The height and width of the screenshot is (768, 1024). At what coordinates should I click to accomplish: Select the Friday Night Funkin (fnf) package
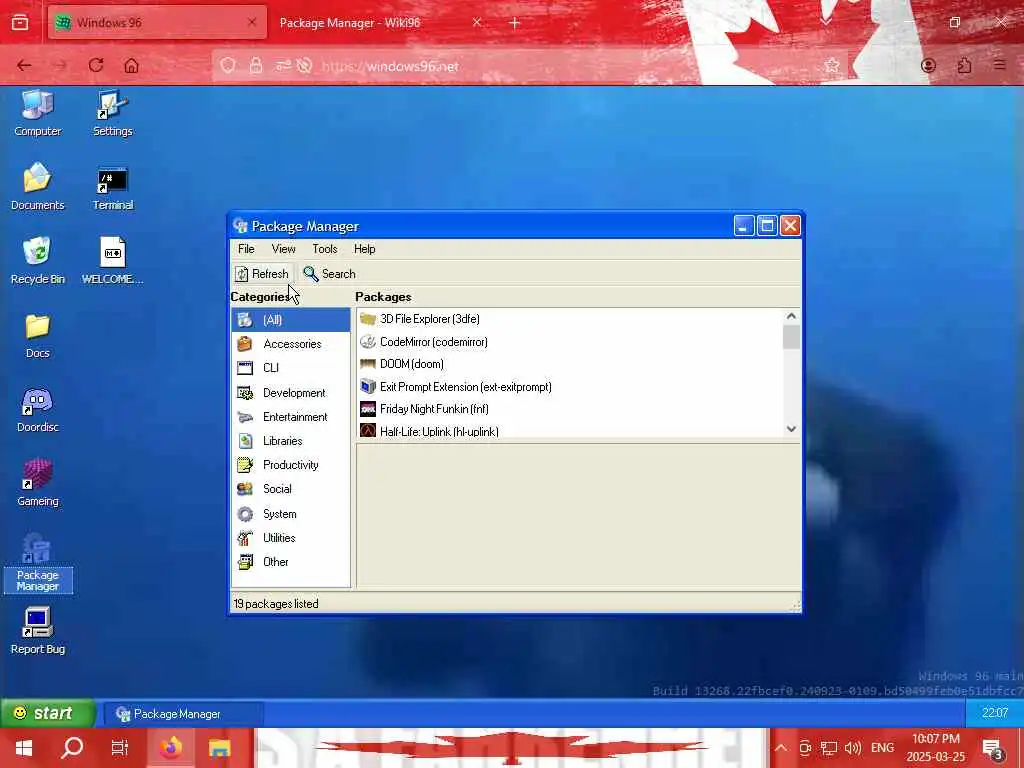[x=569, y=409]
